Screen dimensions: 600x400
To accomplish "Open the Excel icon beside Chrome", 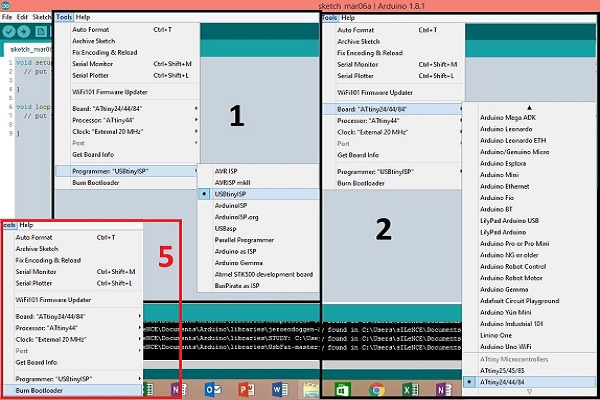I will [x=410, y=390].
